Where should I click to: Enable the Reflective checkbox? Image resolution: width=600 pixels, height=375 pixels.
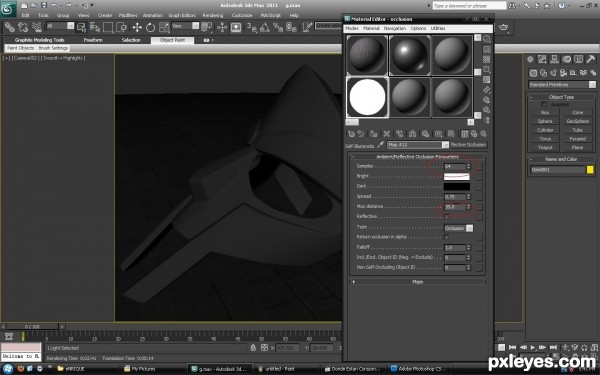pyautogui.click(x=447, y=217)
